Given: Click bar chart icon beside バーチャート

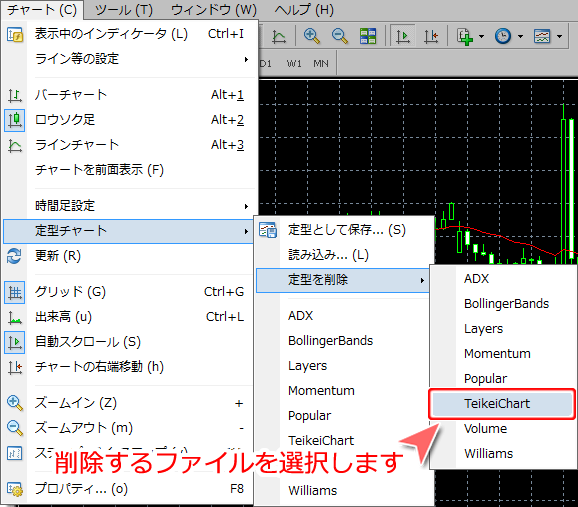Looking at the screenshot, I should pyautogui.click(x=15, y=95).
